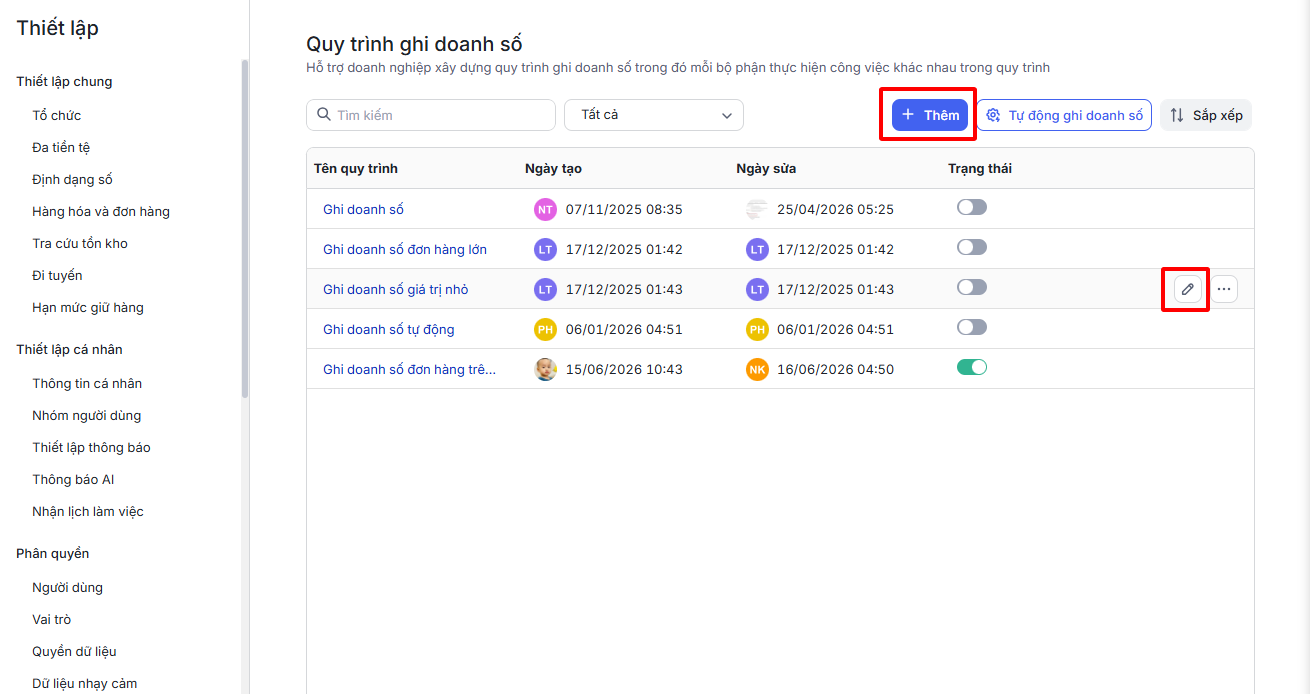
Task: Click modified date 25/04/2026 05:25
Action: [x=835, y=209]
